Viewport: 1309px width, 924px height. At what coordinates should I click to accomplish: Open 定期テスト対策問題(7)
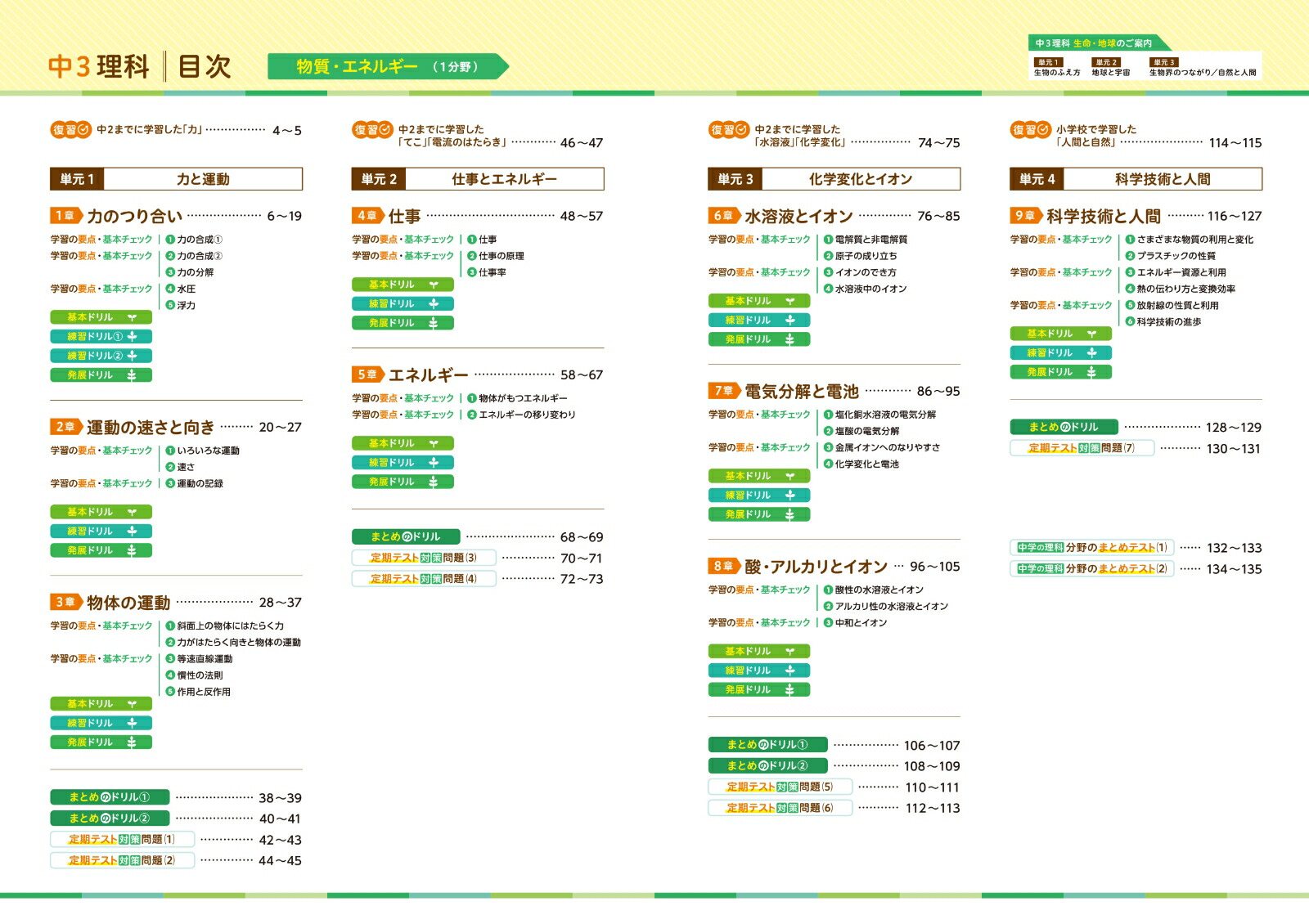(x=1082, y=448)
